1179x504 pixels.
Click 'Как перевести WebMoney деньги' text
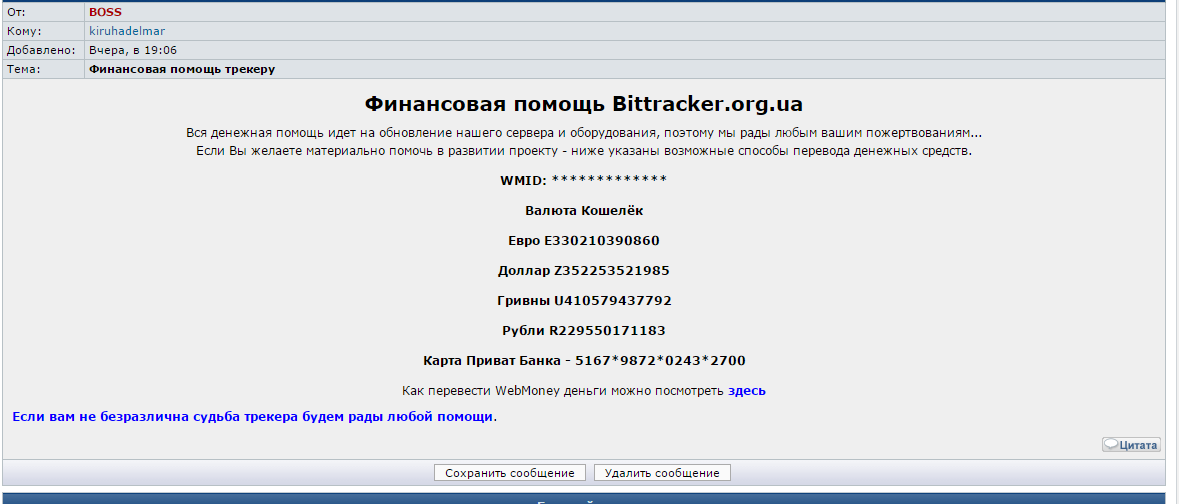[563, 391]
